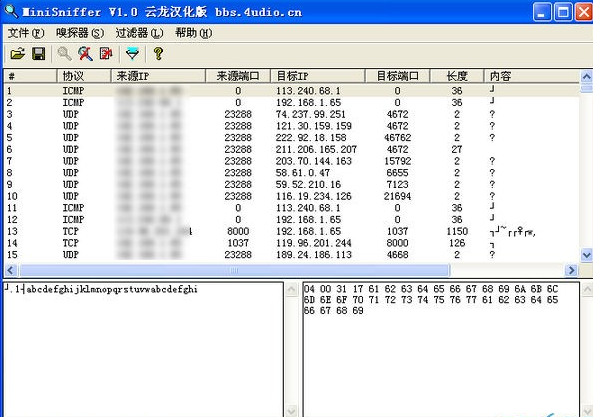Open the 嗅探器(S) menu
593x417 pixels.
click(80, 33)
